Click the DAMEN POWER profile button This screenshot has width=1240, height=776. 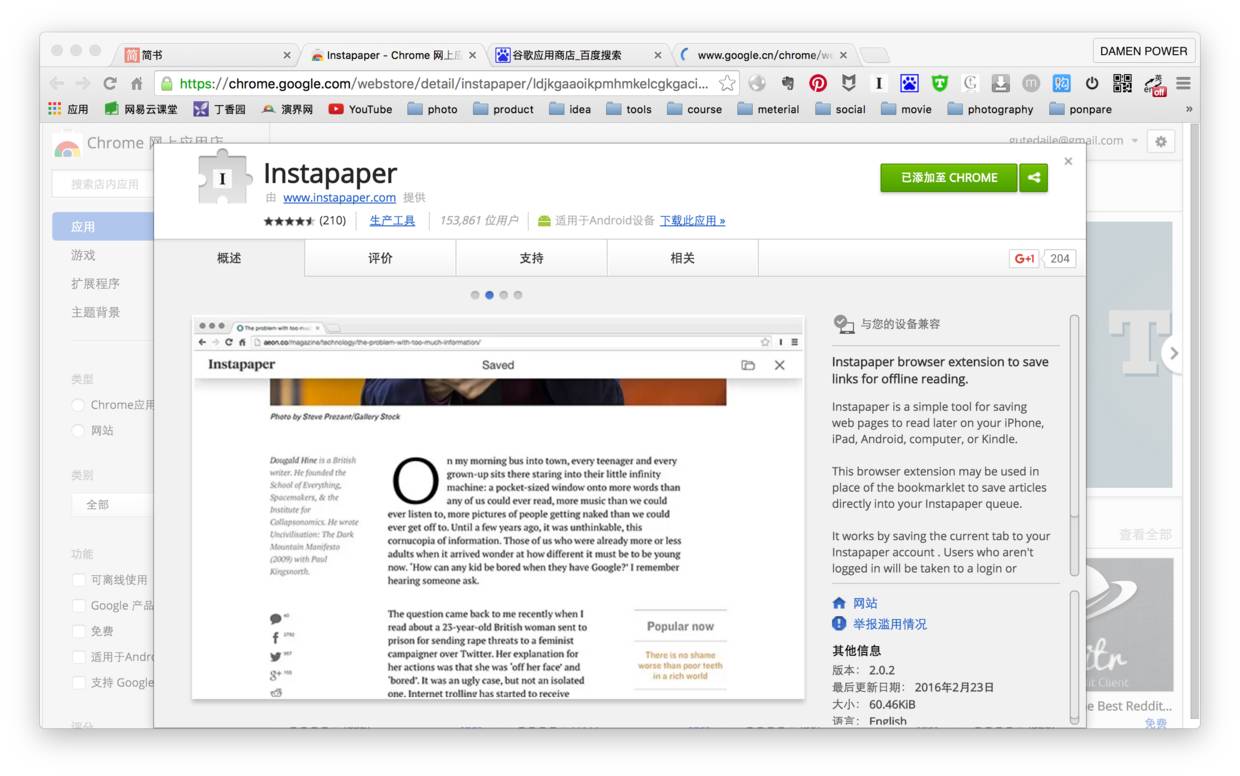pyautogui.click(x=1144, y=51)
